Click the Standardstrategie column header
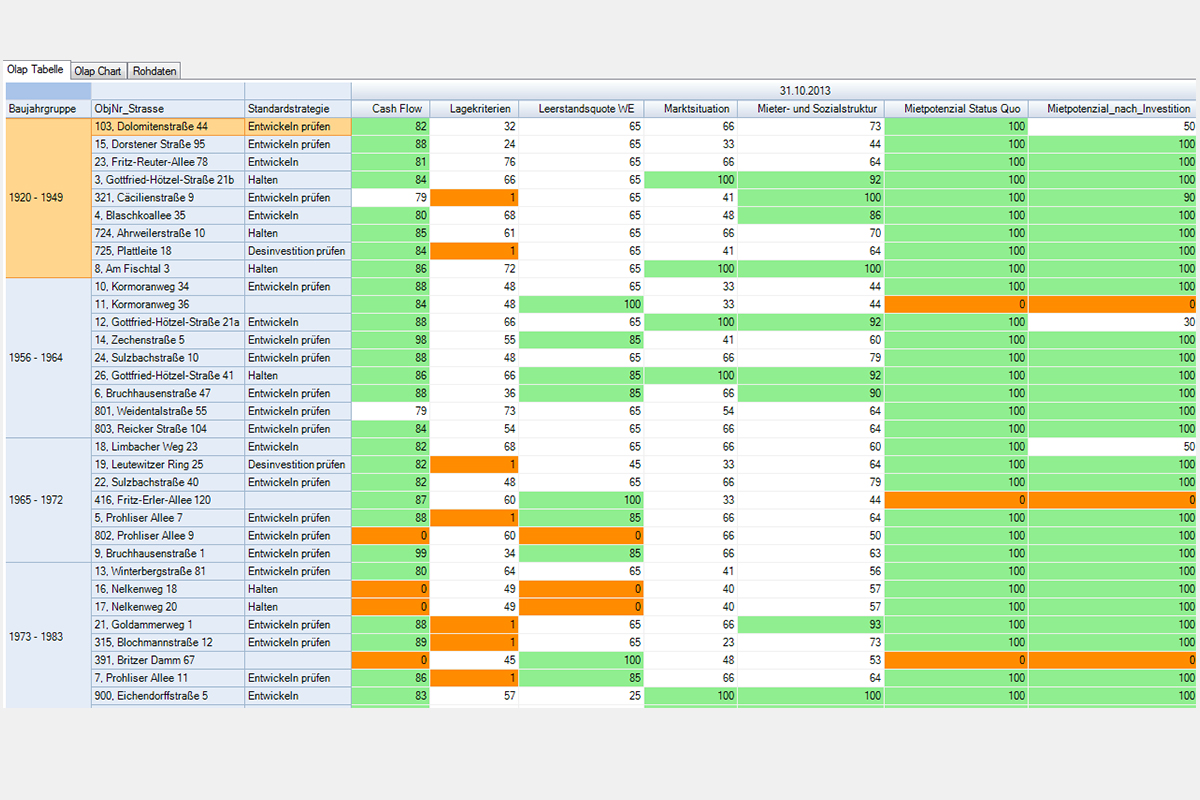The height and width of the screenshot is (800, 1200). point(298,109)
